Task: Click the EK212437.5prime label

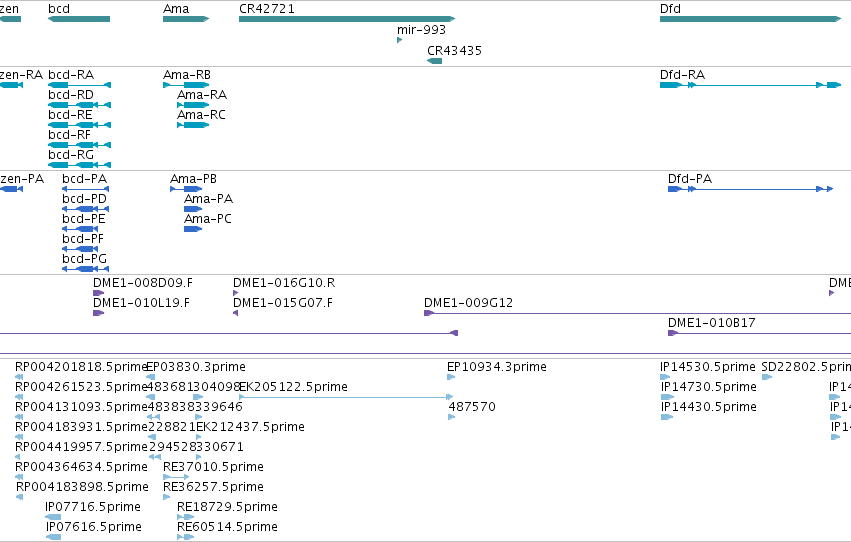Action: (250, 427)
